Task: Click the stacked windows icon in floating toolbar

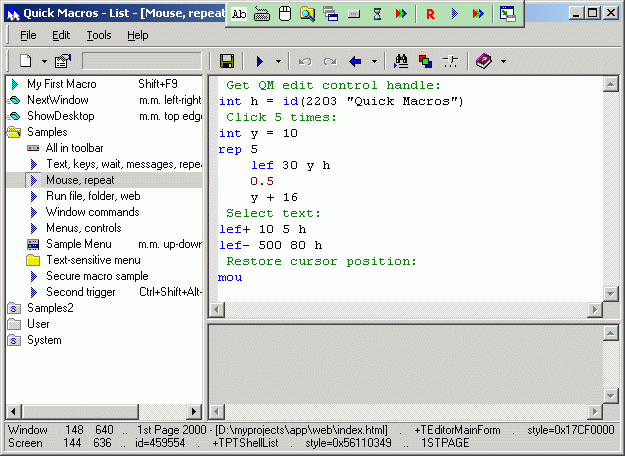Action: point(330,14)
